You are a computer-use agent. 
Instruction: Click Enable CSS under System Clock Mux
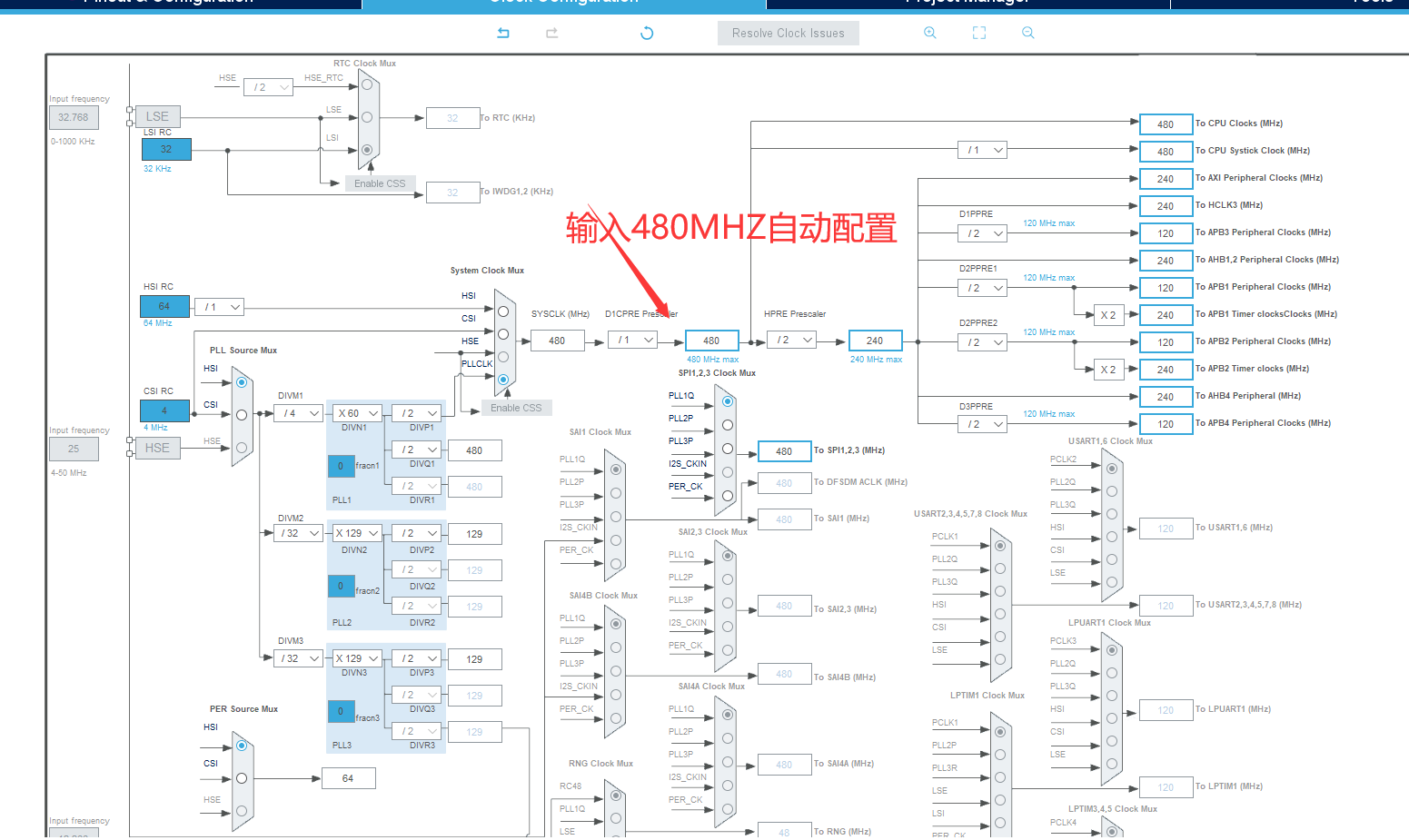click(516, 408)
